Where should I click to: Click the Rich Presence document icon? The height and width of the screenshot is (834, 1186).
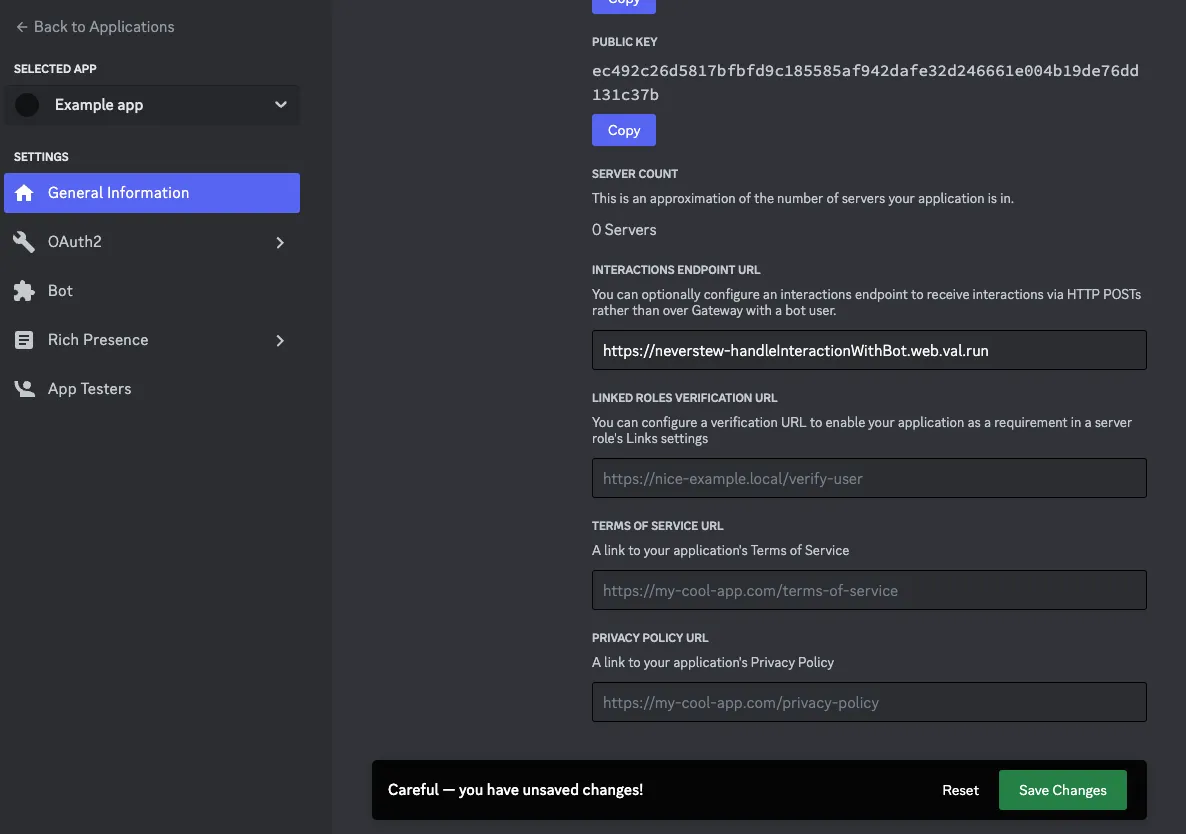(24, 340)
